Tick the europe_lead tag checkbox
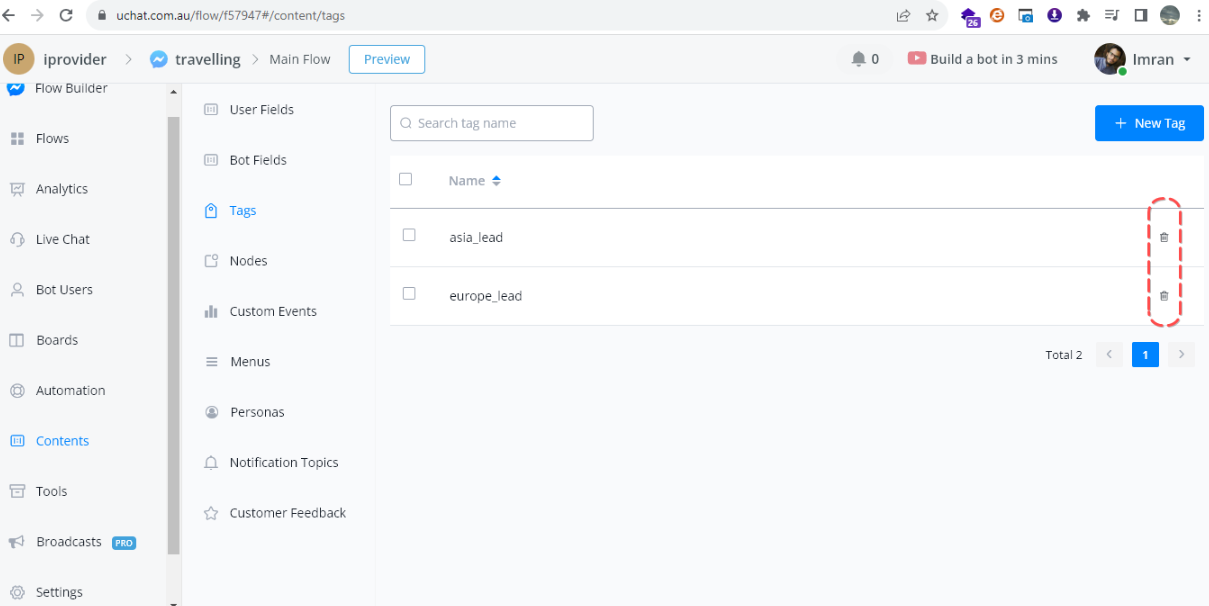 coord(409,294)
